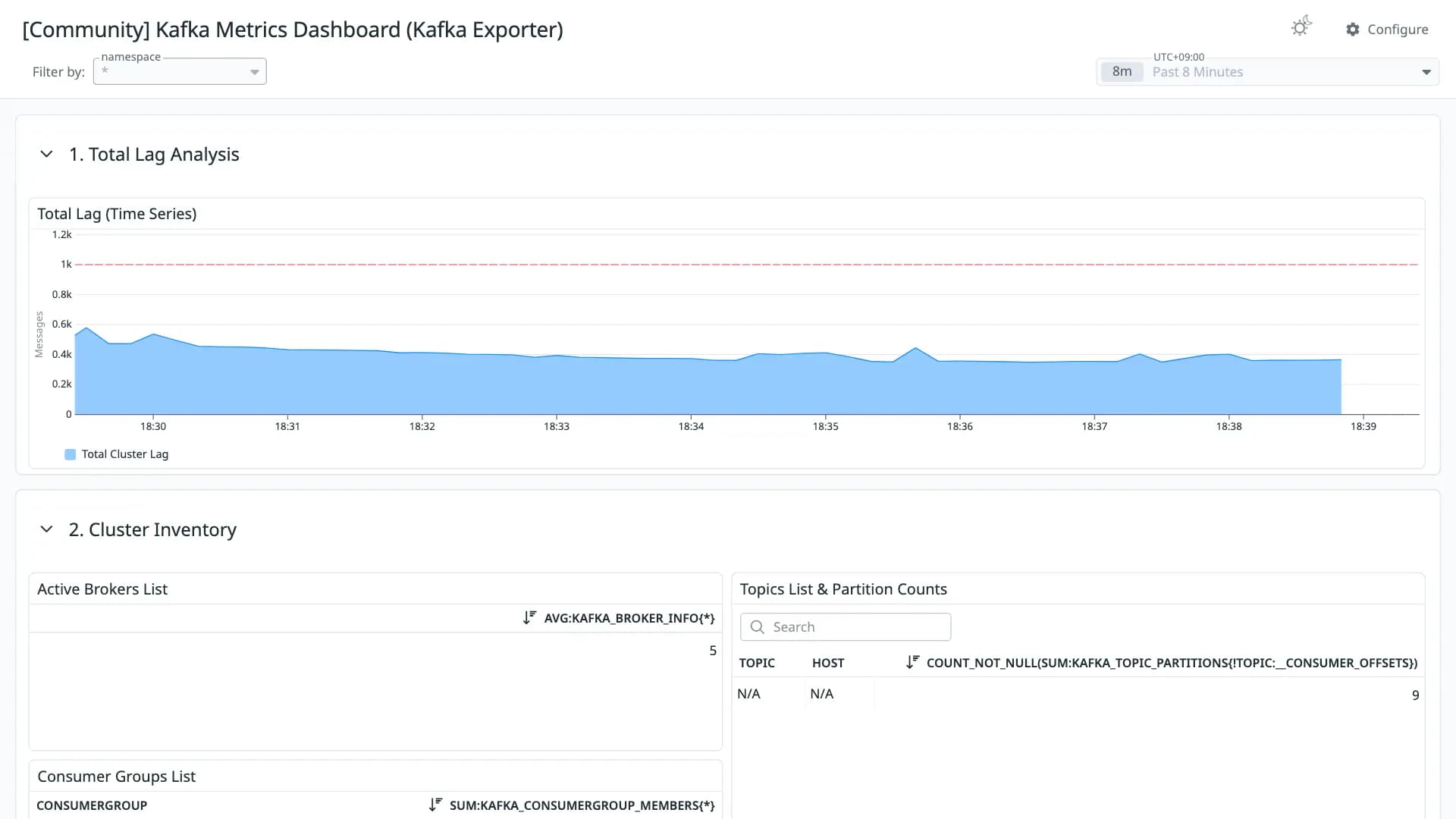Image resolution: width=1456 pixels, height=819 pixels.
Task: Click the N/A cell under TOPIC
Action: [748, 694]
